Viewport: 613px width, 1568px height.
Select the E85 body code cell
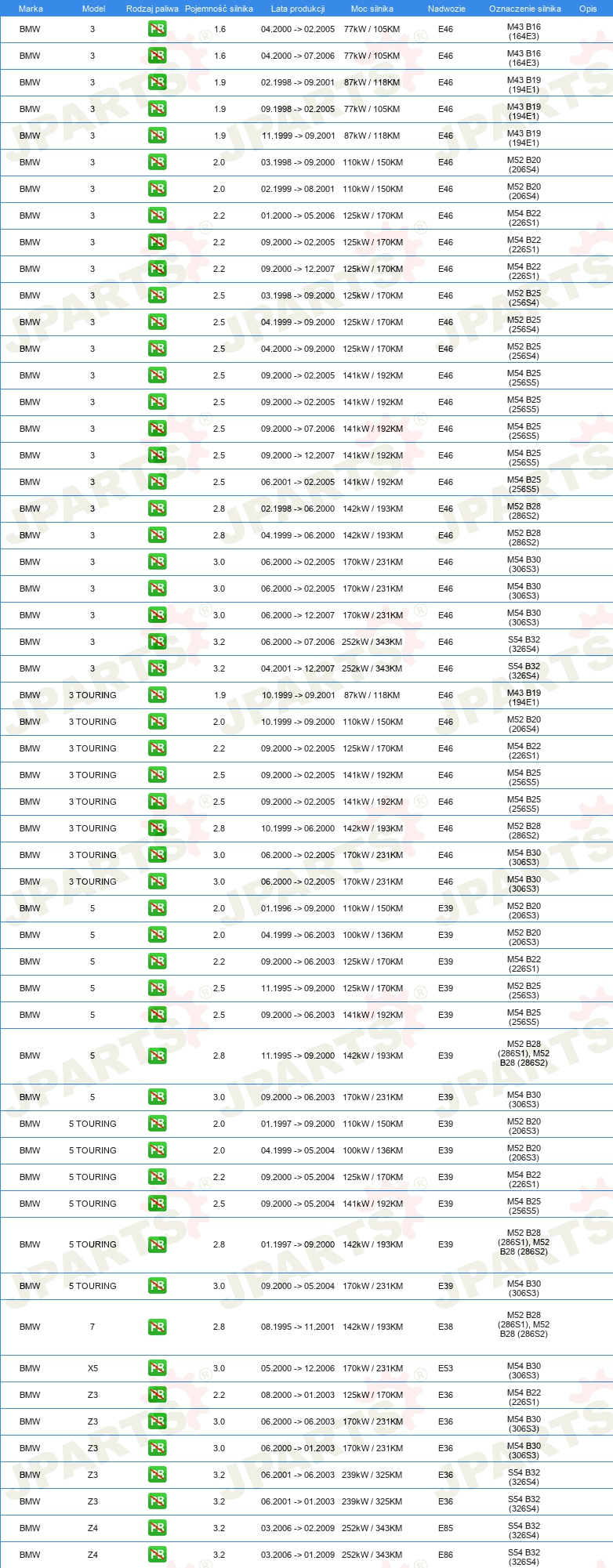pos(445,1528)
